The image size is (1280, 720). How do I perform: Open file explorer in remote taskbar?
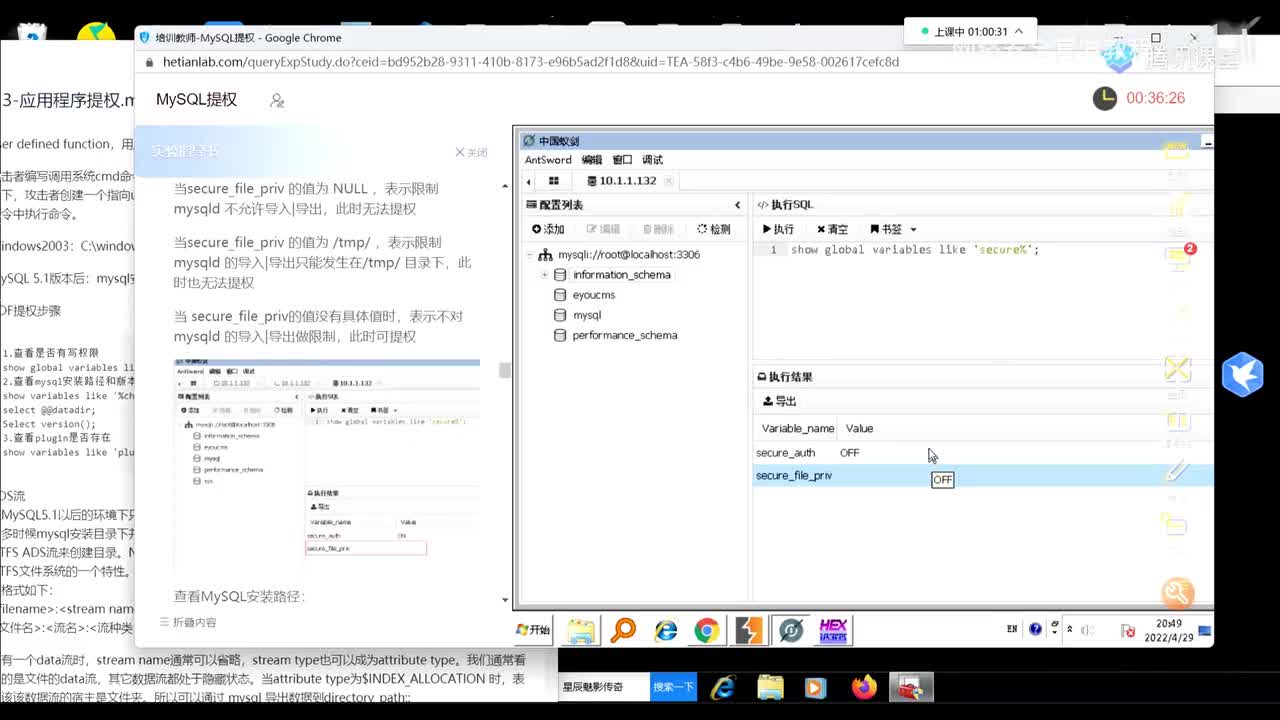581,630
